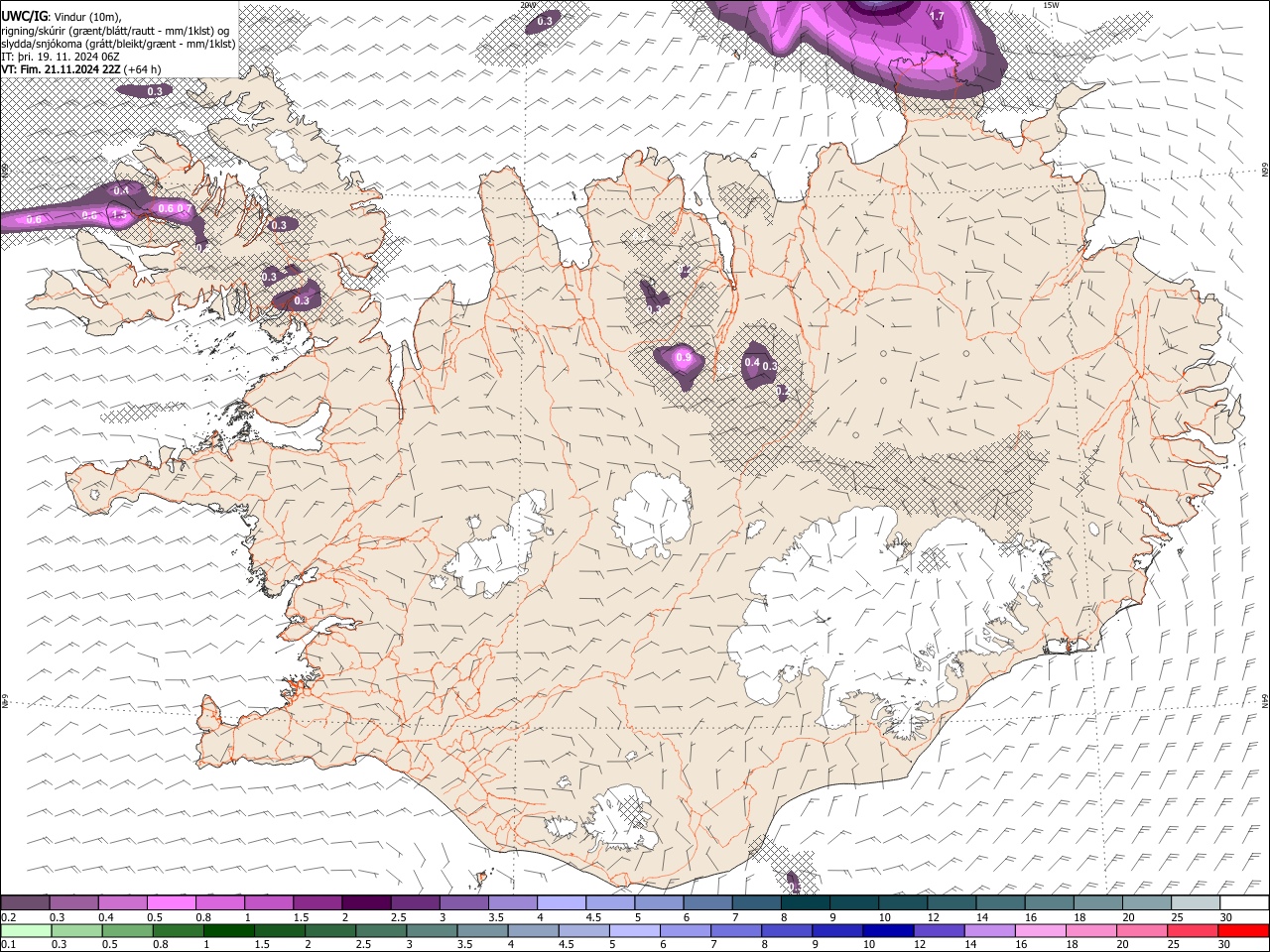This screenshot has width=1270, height=952.
Task: Click the 1.7 precipitation label on the map
Action: click(937, 16)
